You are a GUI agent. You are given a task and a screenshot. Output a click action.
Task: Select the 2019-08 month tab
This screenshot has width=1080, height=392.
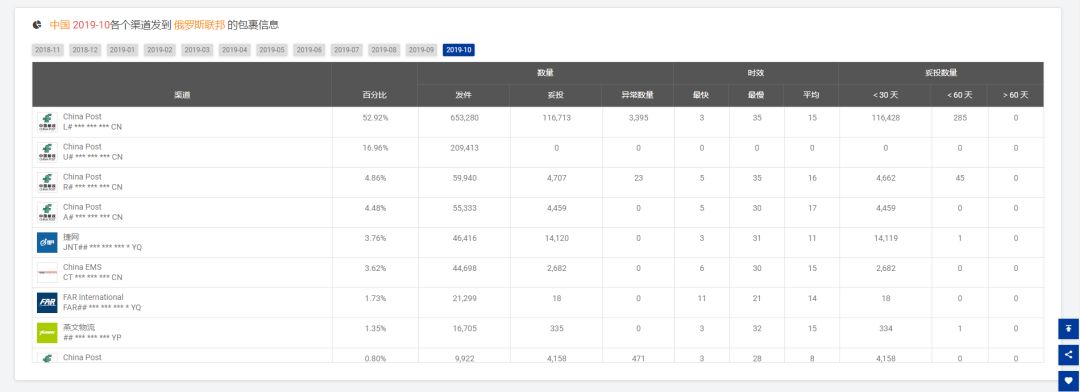(x=384, y=50)
